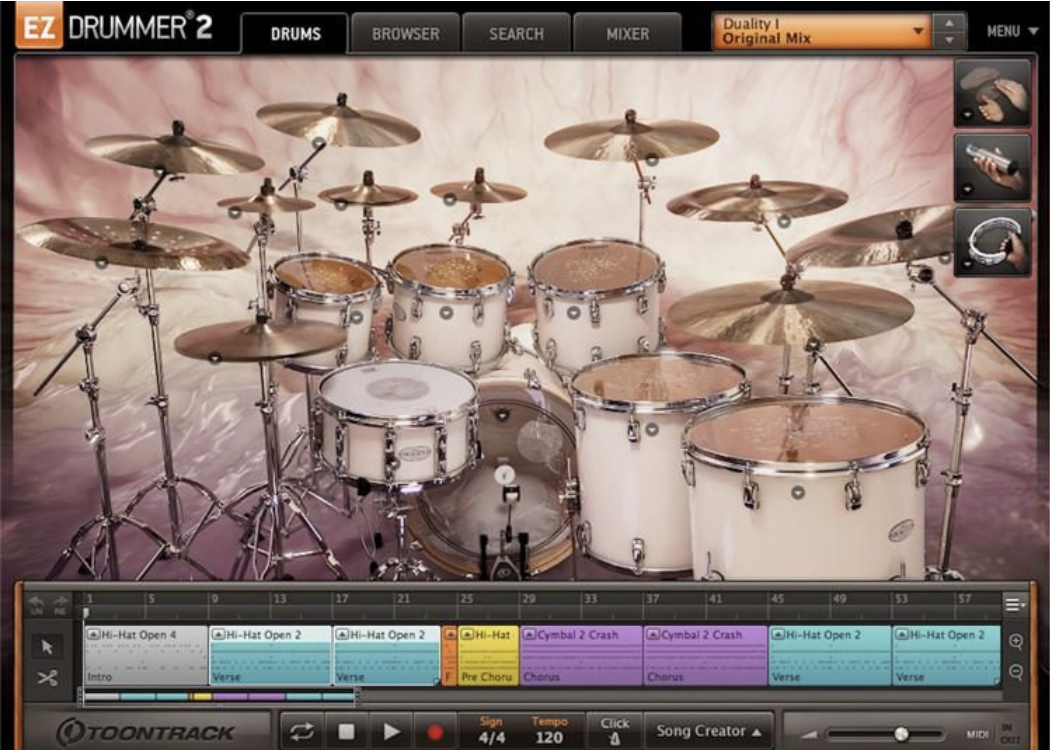Click the shaker percussion thumbnail
The image size is (1050, 750).
(x=992, y=167)
